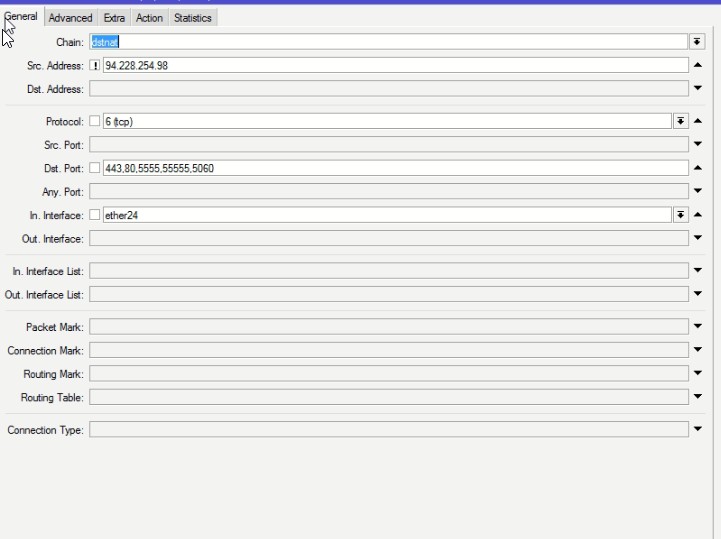Collapse the Src. Address field

698,65
